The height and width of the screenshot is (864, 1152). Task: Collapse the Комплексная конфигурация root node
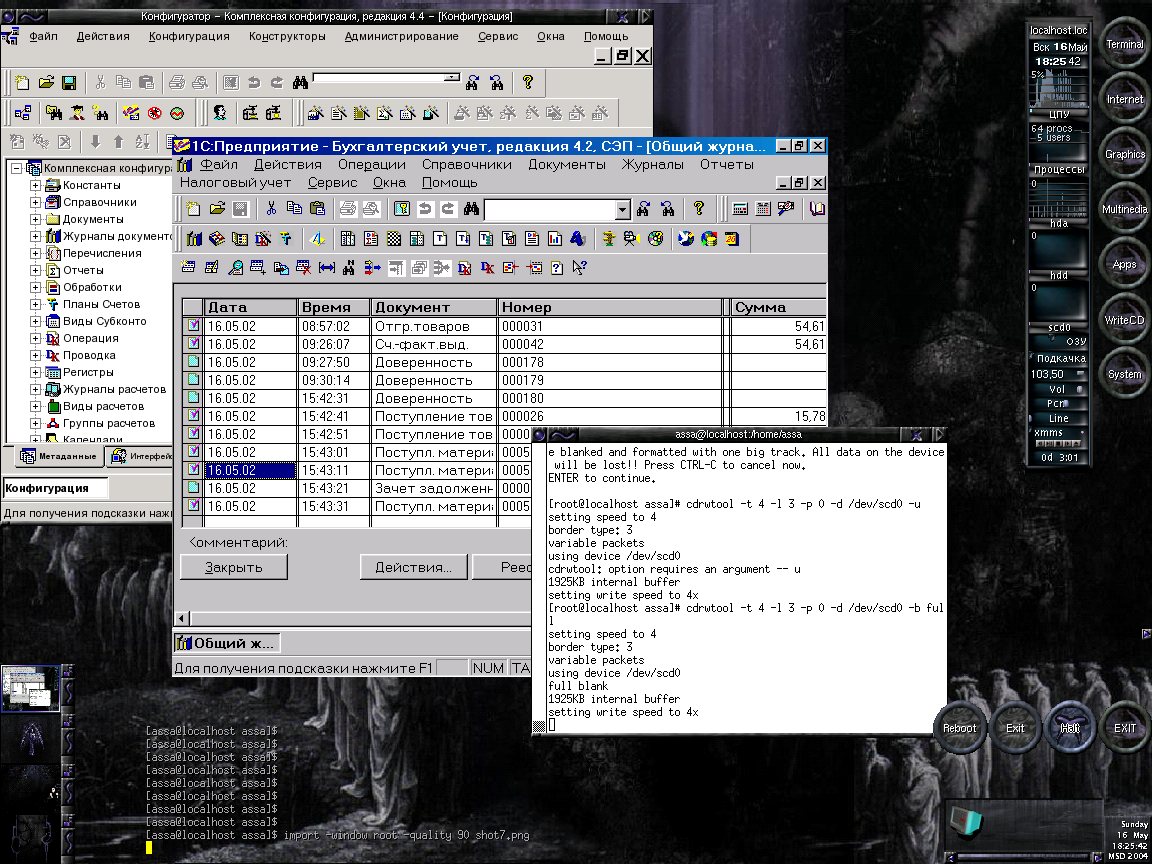(16, 168)
